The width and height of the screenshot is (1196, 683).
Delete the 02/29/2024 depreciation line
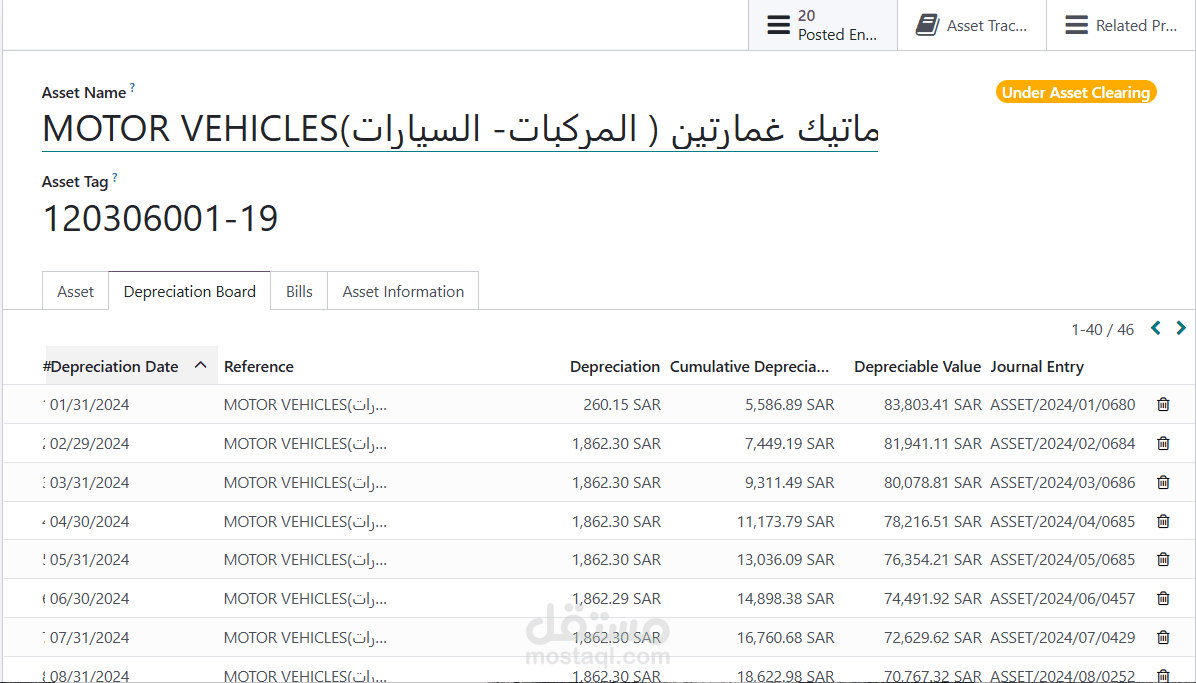[1163, 443]
